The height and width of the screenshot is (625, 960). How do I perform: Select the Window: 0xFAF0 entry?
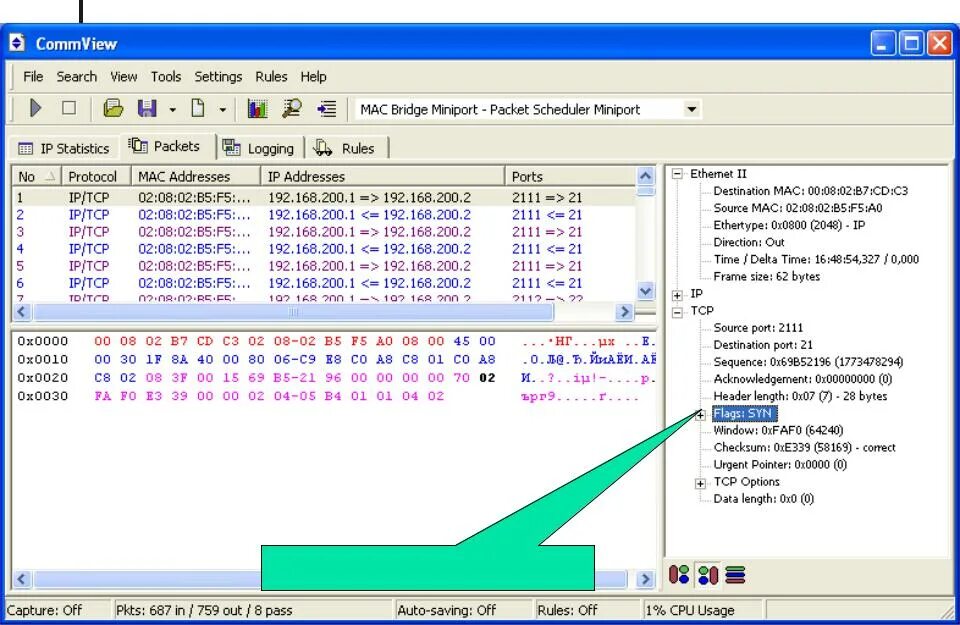pos(778,430)
